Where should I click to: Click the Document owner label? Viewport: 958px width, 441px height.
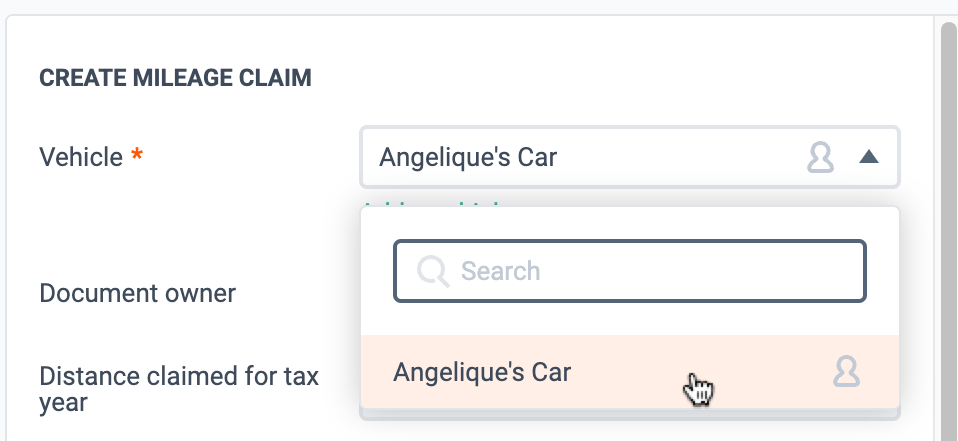coord(137,293)
